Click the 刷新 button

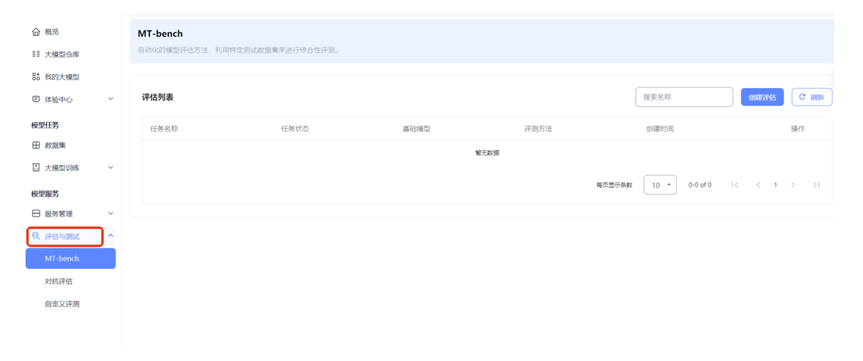[x=812, y=97]
